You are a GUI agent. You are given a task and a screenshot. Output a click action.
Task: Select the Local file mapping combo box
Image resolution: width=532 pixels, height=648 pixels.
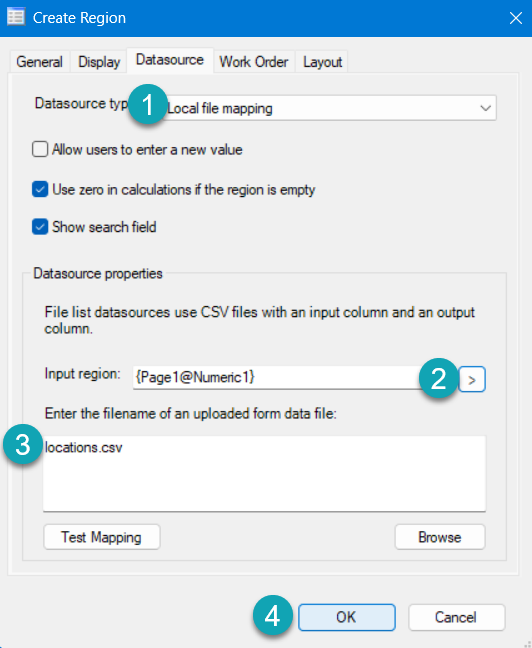tap(329, 108)
